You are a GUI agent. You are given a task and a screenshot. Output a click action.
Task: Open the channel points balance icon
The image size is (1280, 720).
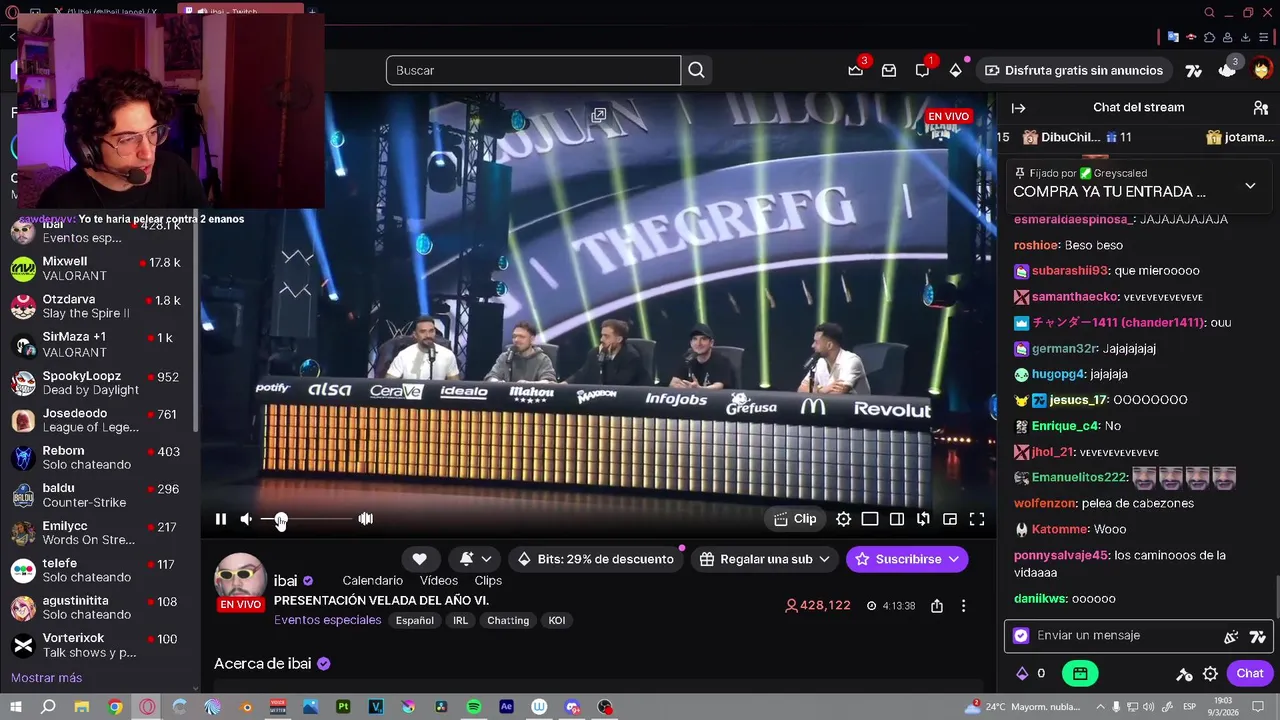pos(1031,674)
